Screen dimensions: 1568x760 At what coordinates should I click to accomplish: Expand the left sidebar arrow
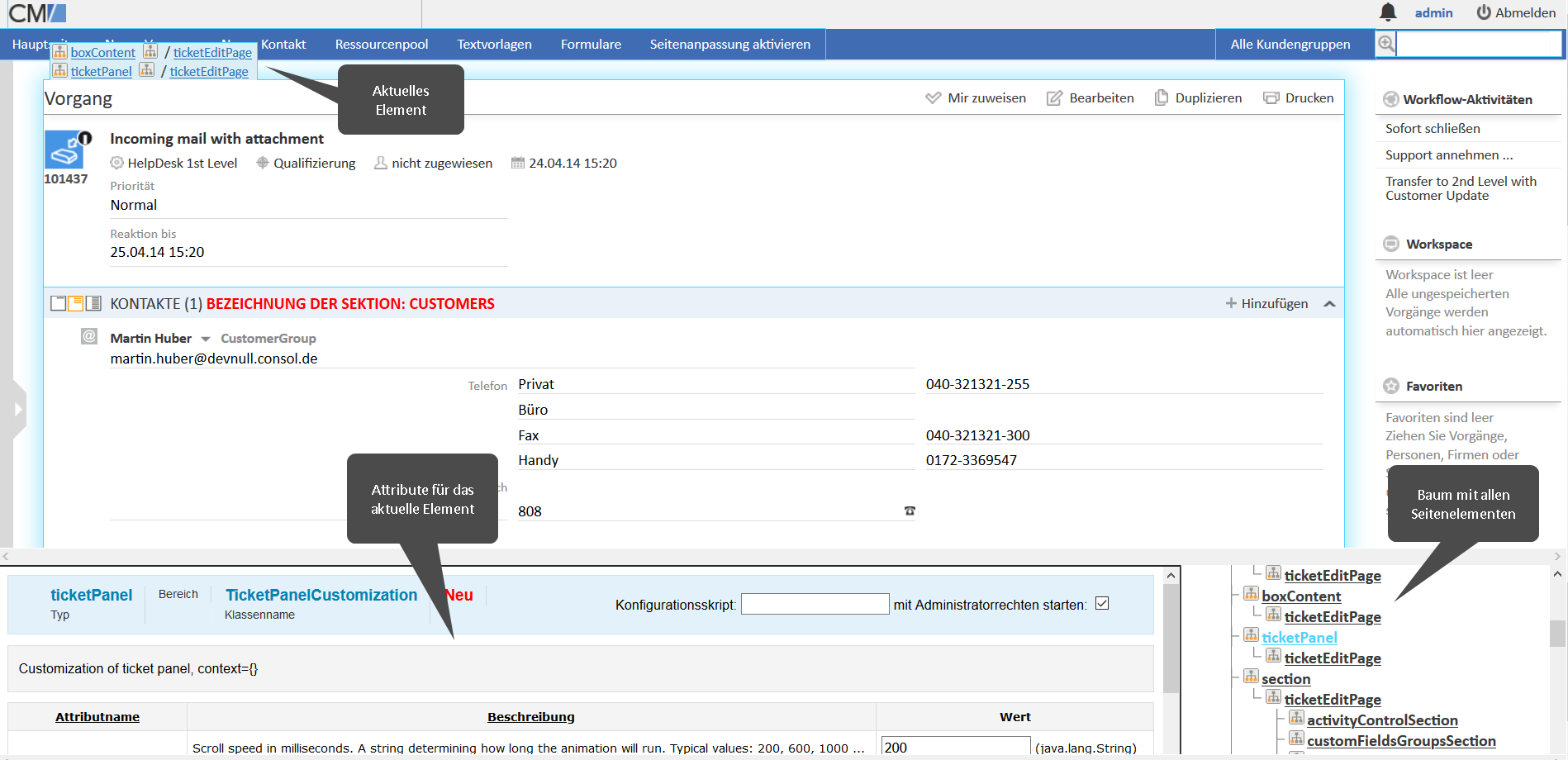pyautogui.click(x=18, y=409)
